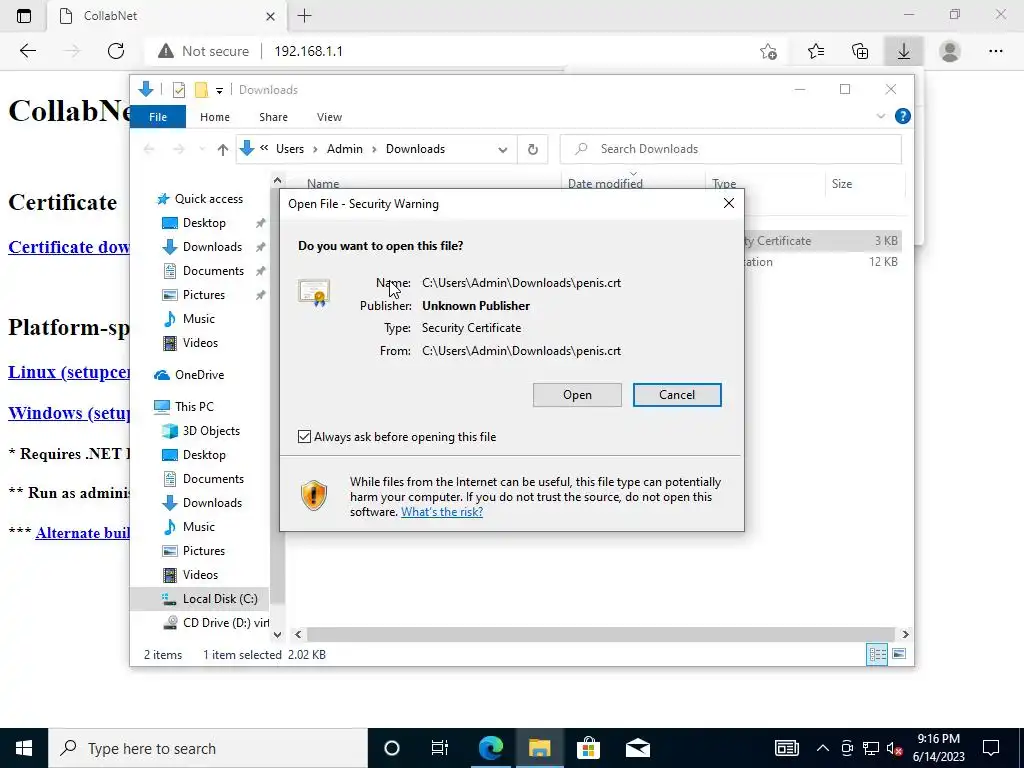
Task: Go up one folder level in Explorer
Action: (223, 150)
